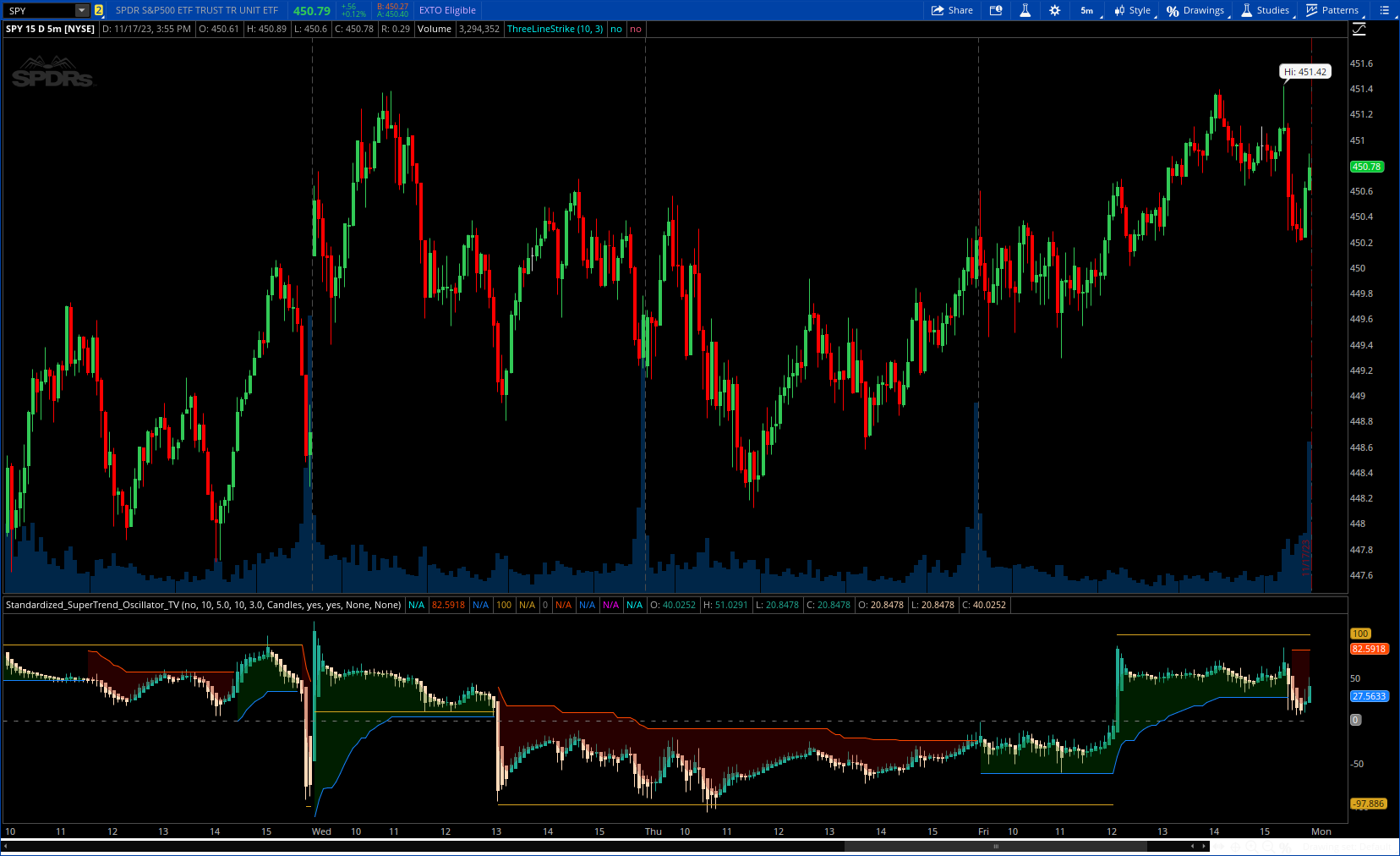Click the B: 450.27 bid price
The width and height of the screenshot is (1400, 856).
point(392,7)
